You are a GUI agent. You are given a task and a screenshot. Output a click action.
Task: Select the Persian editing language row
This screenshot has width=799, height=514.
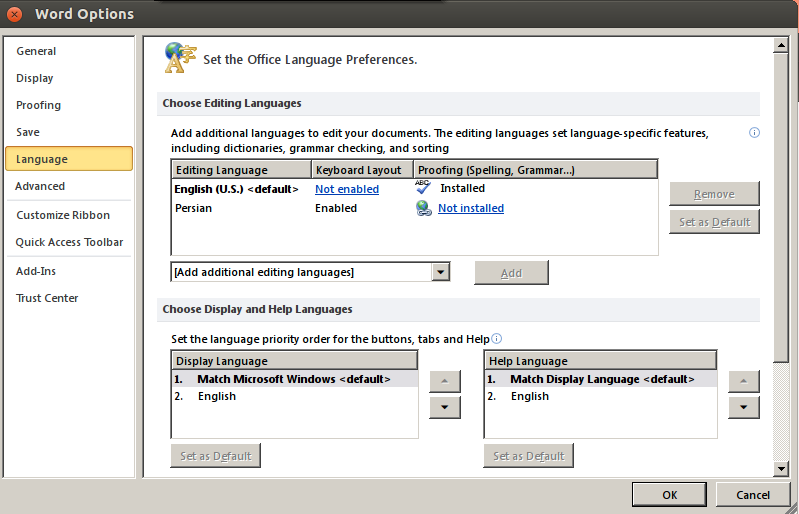coord(414,208)
